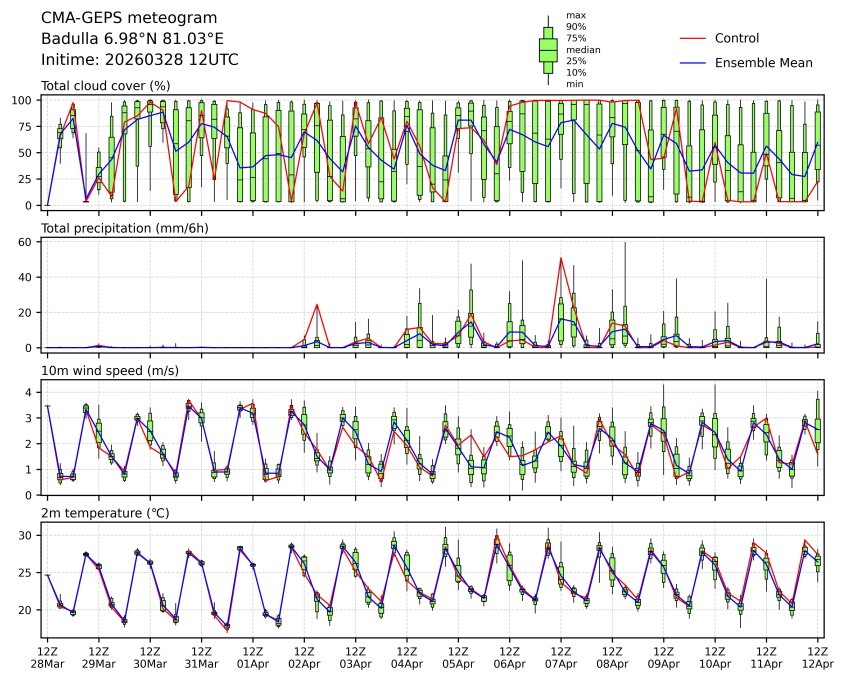Screen dimensions: 845x681
Task: Click the 60 tick on the precipitation y-axis
Action: click(x=30, y=242)
